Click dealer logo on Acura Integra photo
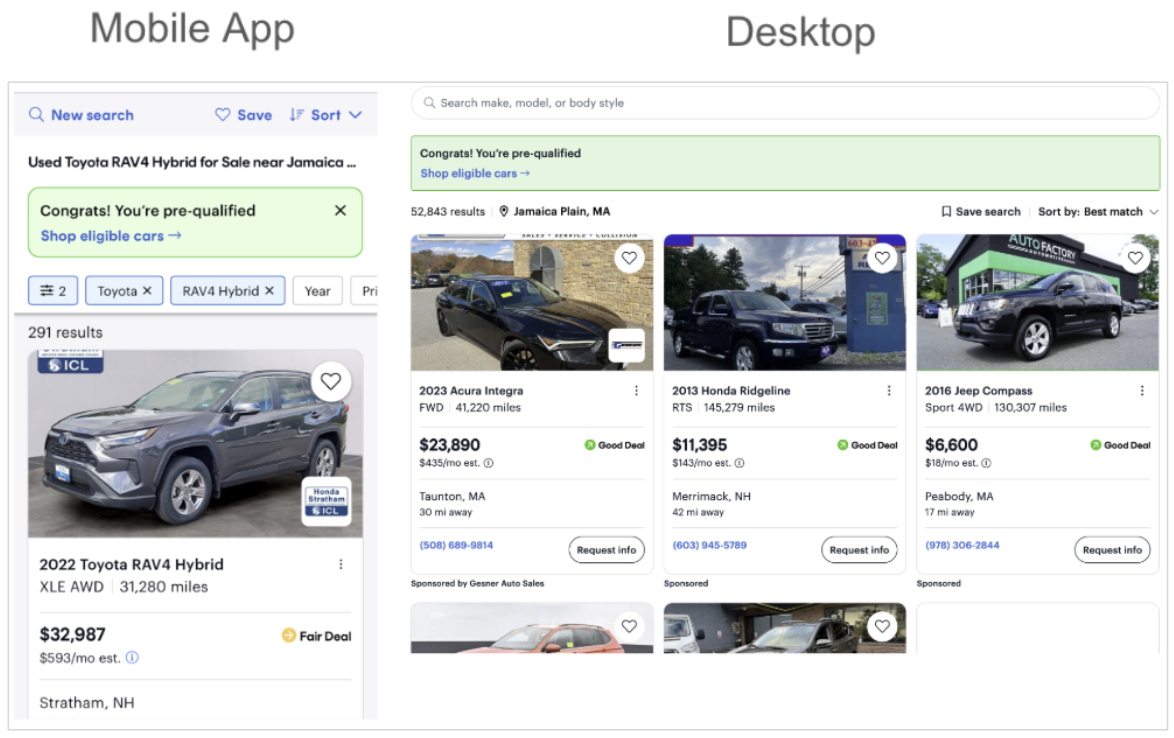This screenshot has height=738, width=1174. (627, 345)
